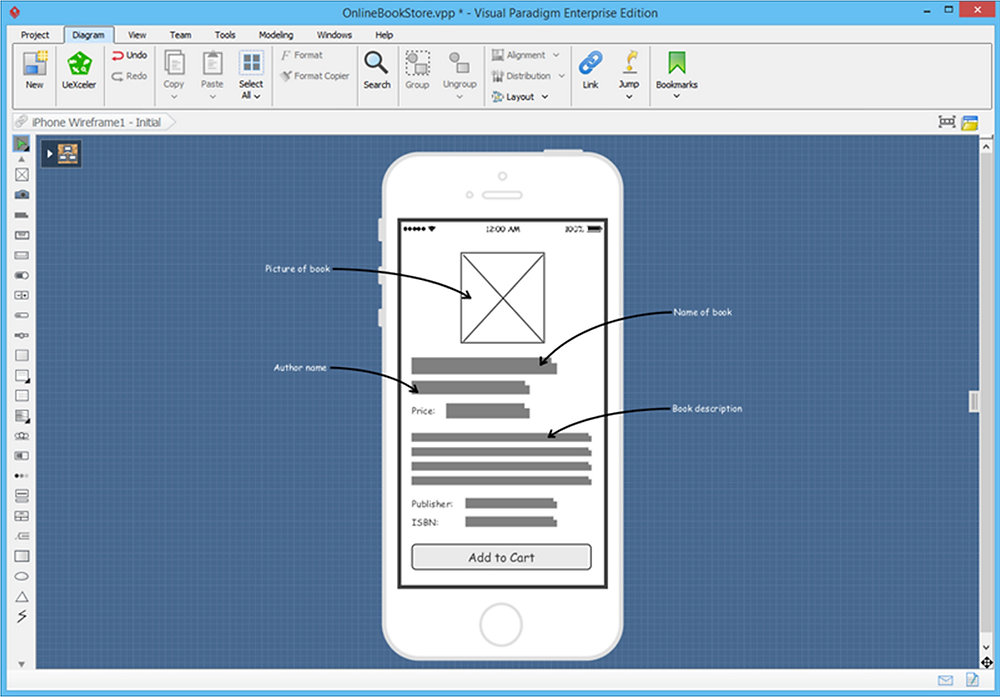
Task: Click the fit-to-window icon above canvas
Action: coord(947,122)
